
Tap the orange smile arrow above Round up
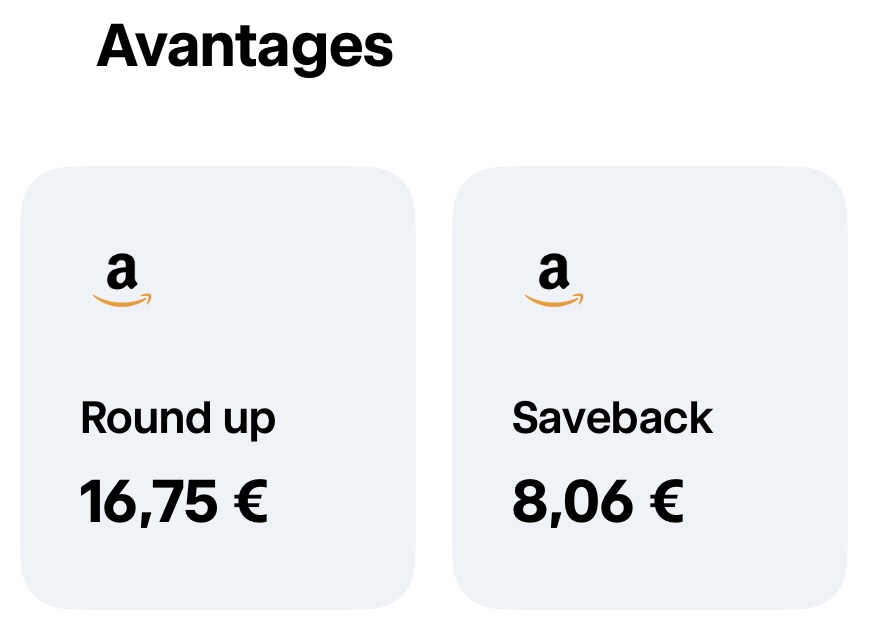(x=122, y=300)
